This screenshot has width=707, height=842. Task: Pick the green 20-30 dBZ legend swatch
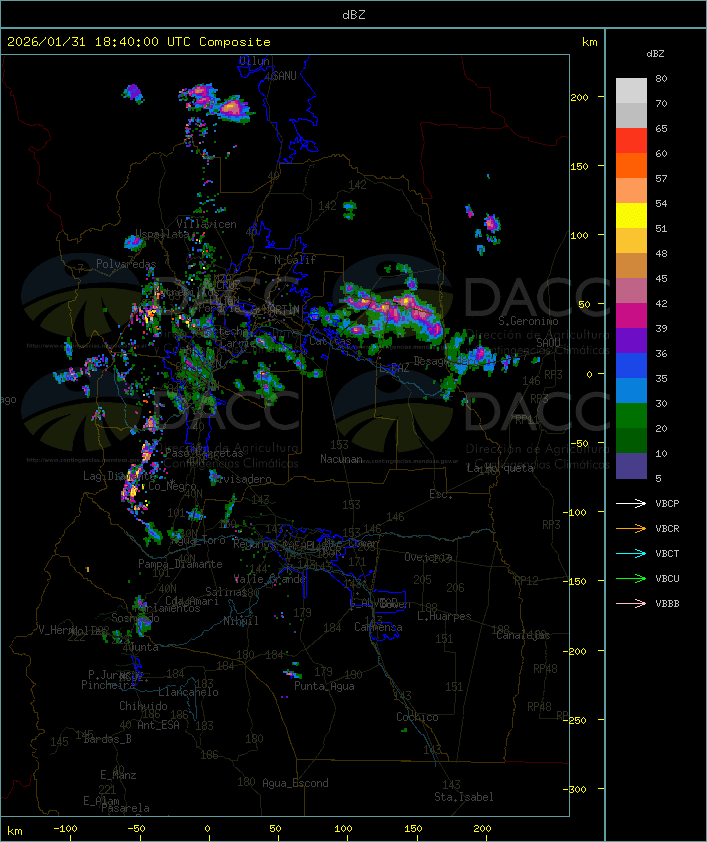[x=631, y=416]
